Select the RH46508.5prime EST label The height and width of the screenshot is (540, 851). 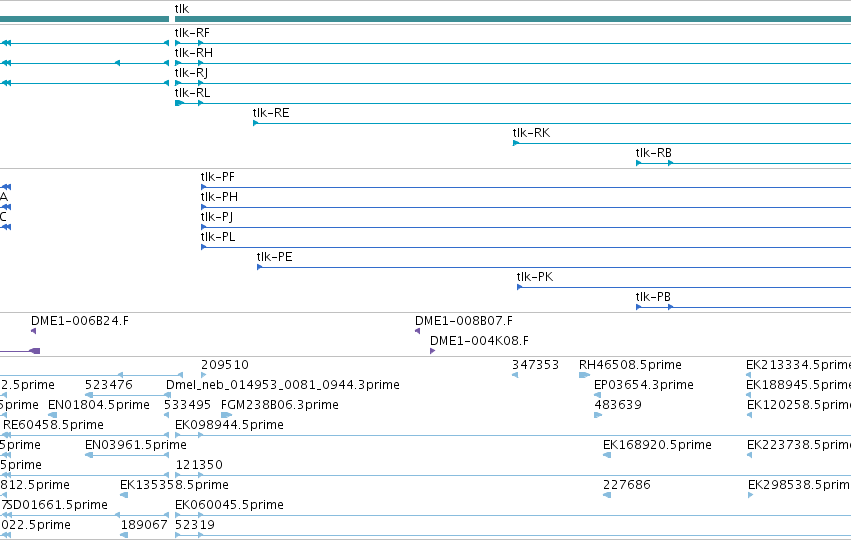(x=630, y=365)
